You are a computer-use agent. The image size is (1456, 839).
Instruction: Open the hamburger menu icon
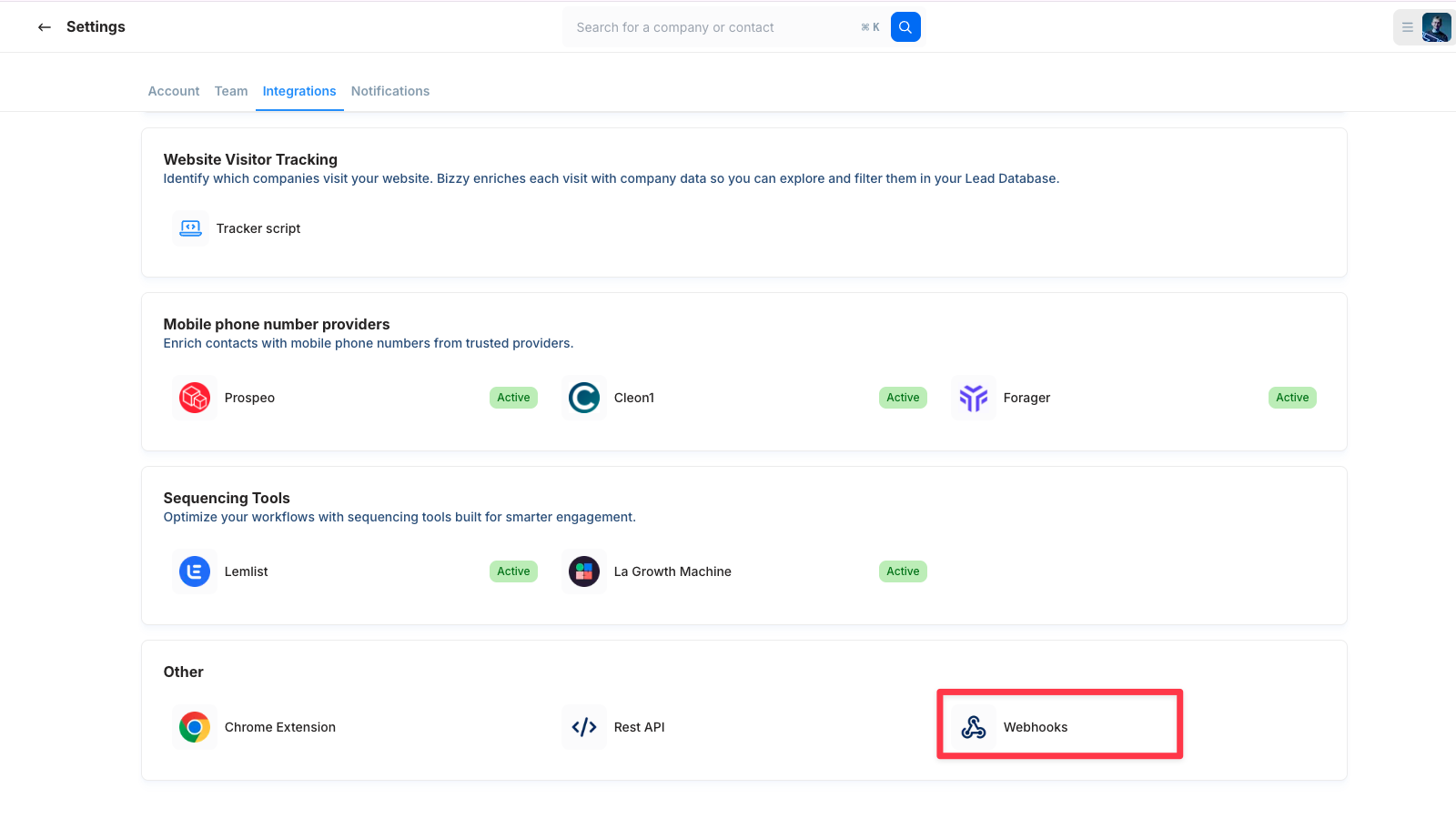point(1408,27)
